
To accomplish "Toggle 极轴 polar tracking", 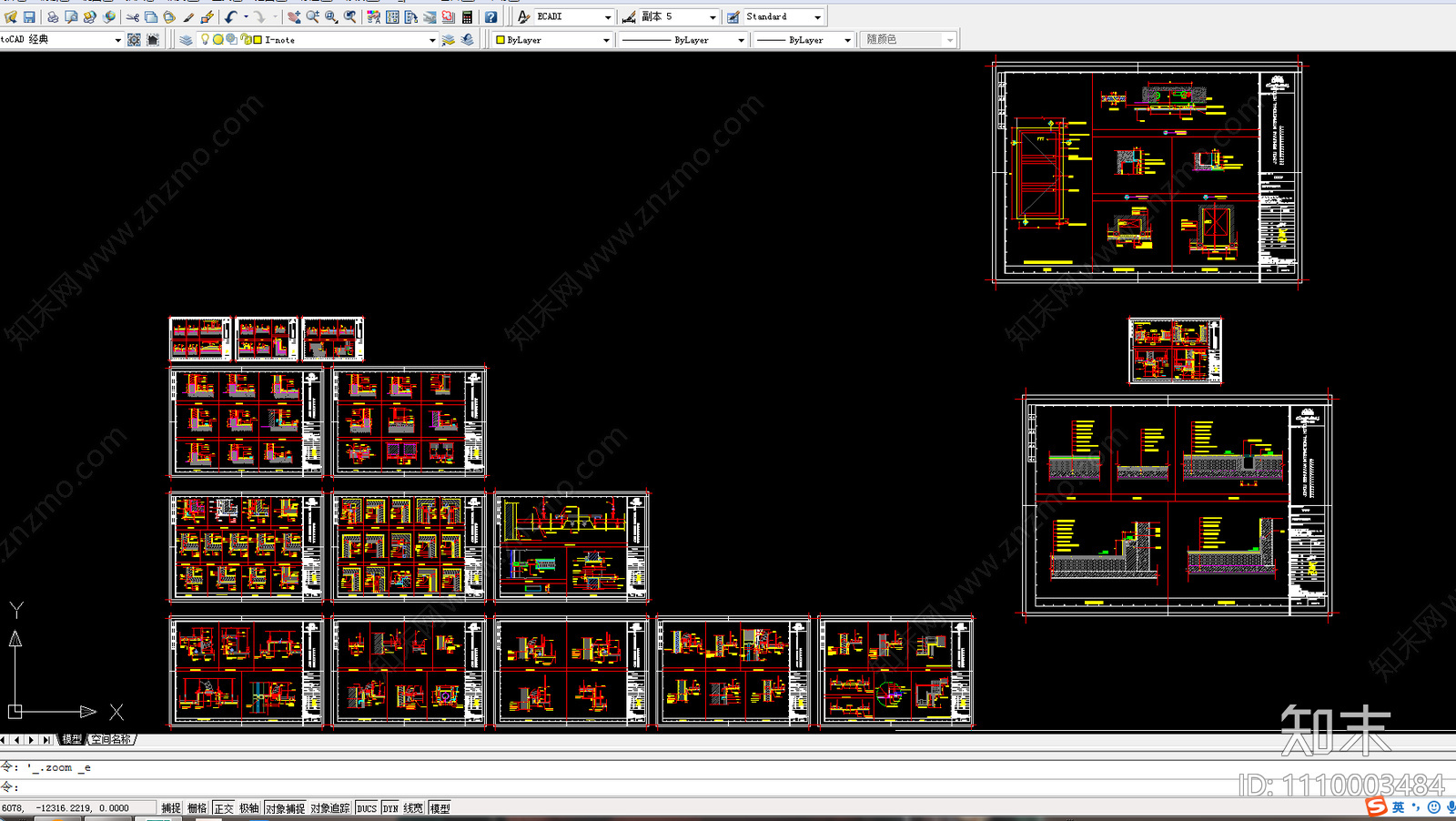I will point(249,808).
